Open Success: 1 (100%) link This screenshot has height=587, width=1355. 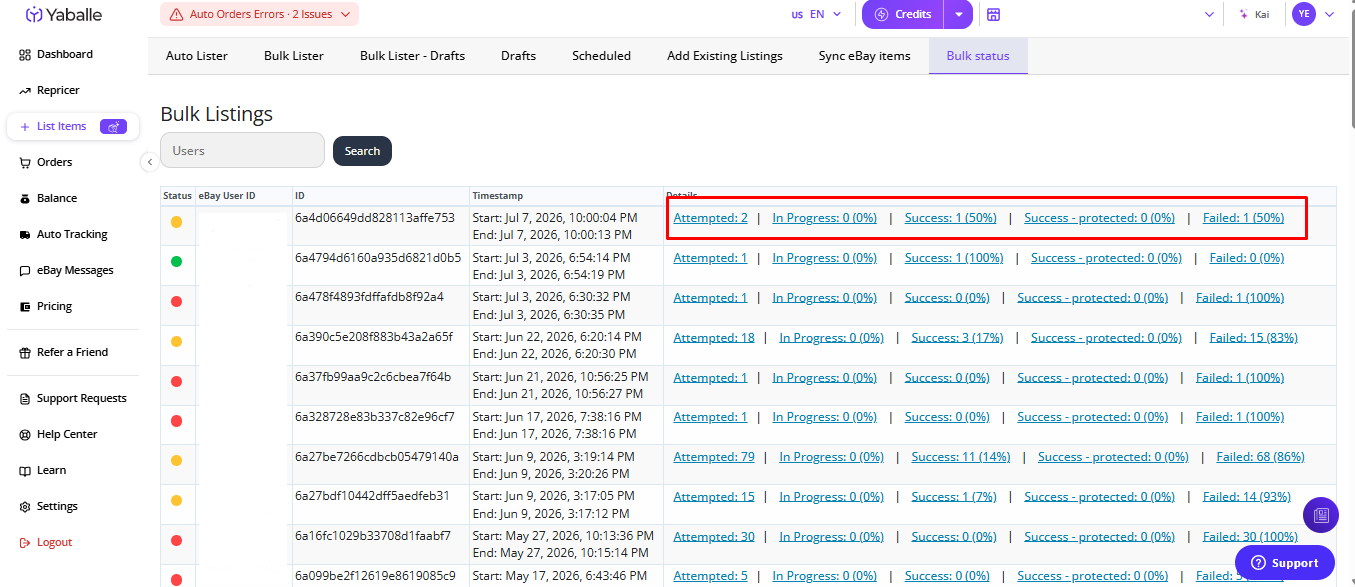954,257
